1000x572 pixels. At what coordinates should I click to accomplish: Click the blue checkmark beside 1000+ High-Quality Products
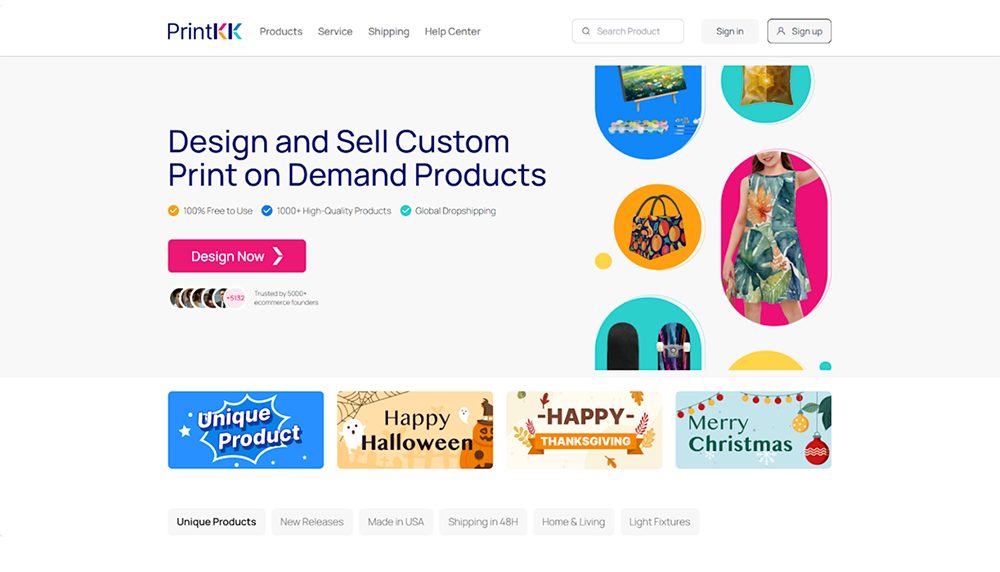click(267, 210)
